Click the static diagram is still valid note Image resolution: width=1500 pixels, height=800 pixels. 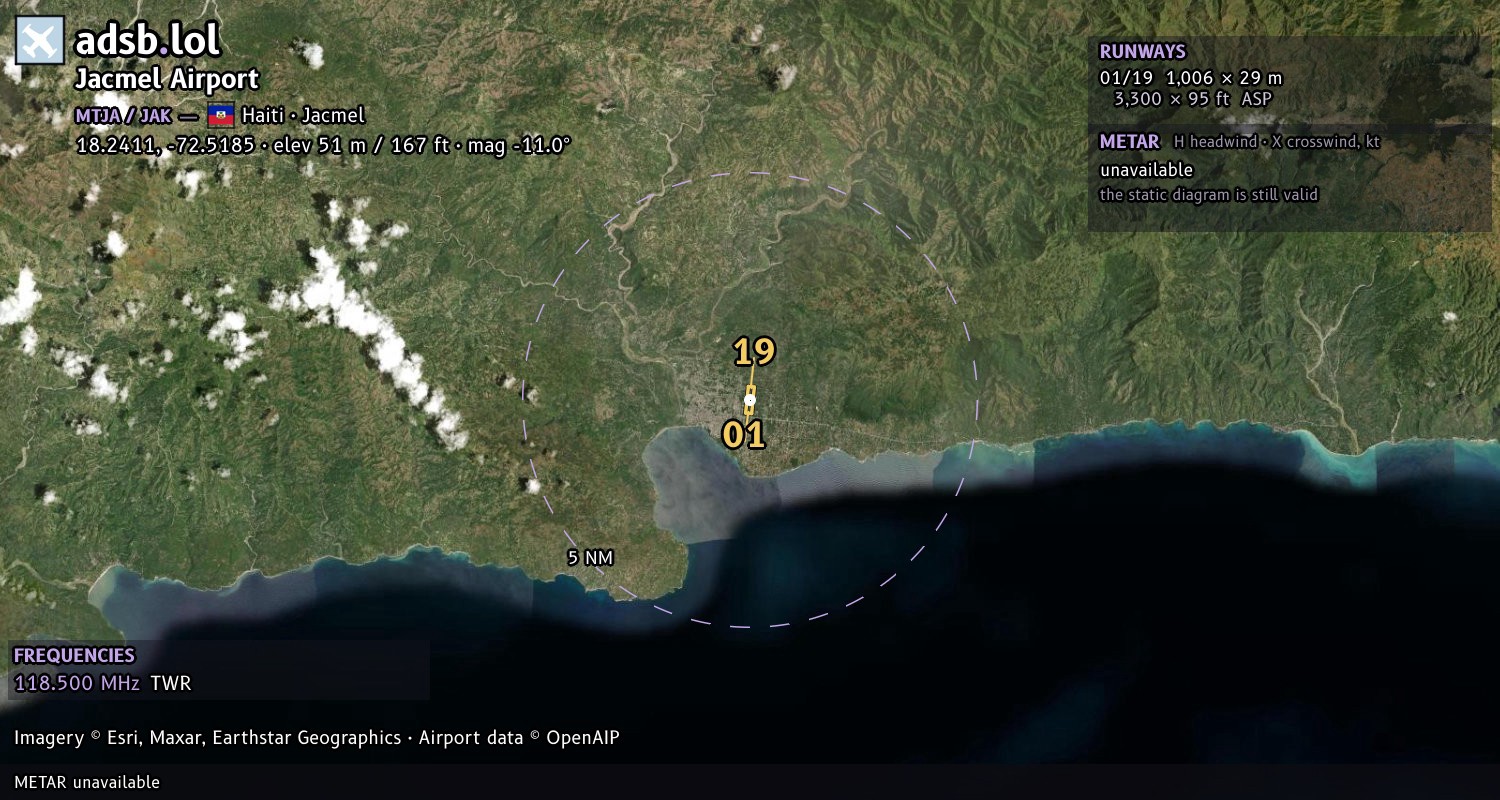[1209, 195]
